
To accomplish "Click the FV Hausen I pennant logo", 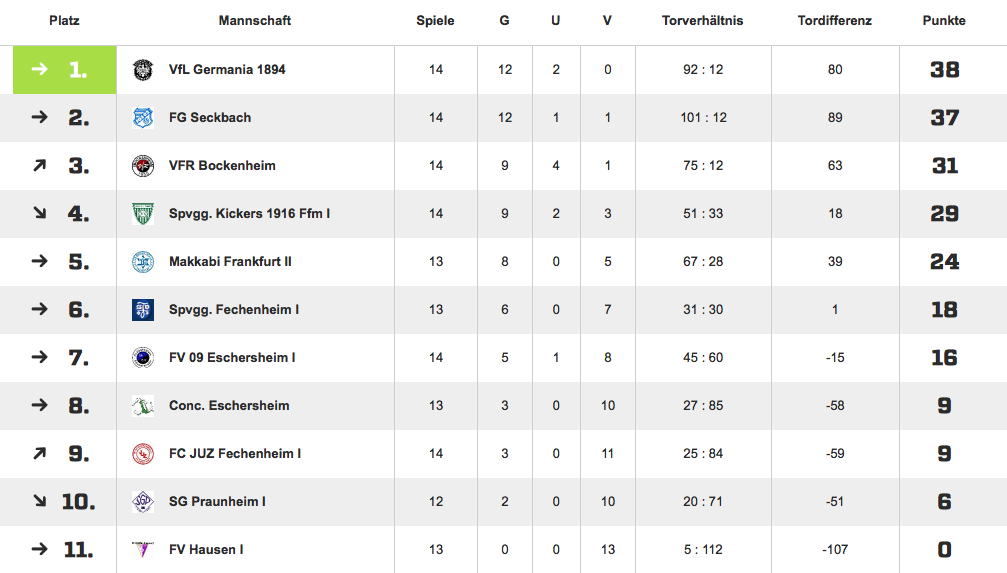I will coord(143,549).
